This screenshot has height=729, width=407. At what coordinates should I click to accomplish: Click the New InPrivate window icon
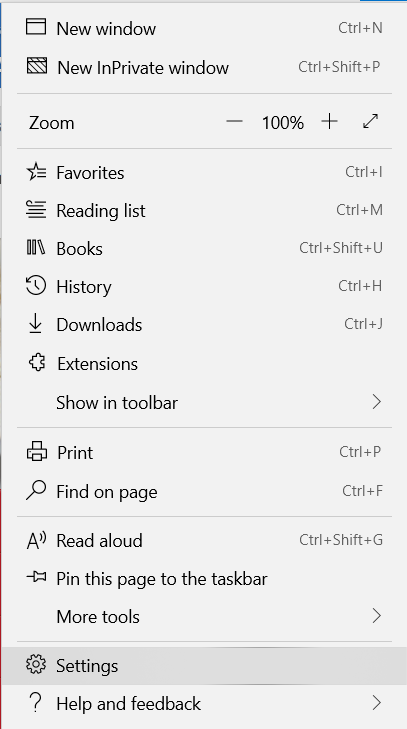(36, 66)
